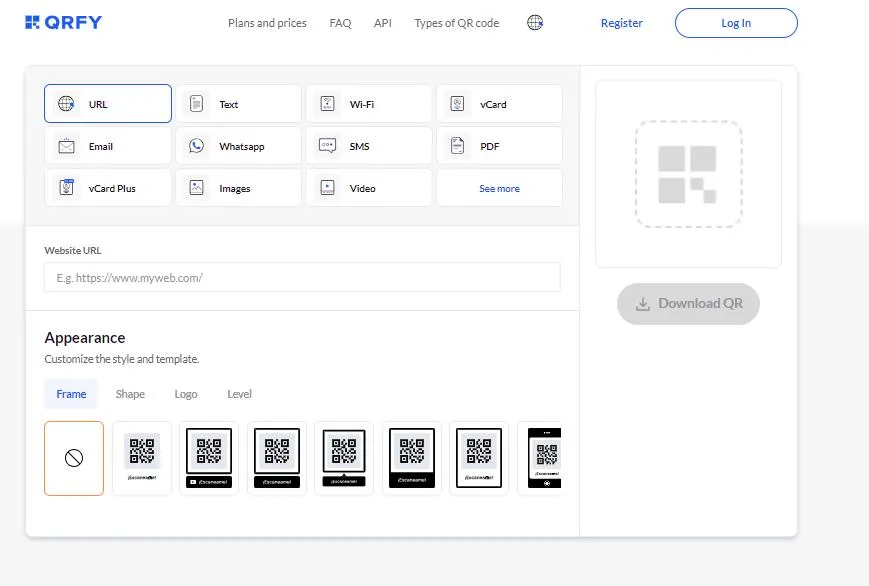Switch to the Frame tab
The height and width of the screenshot is (586, 869).
71,394
